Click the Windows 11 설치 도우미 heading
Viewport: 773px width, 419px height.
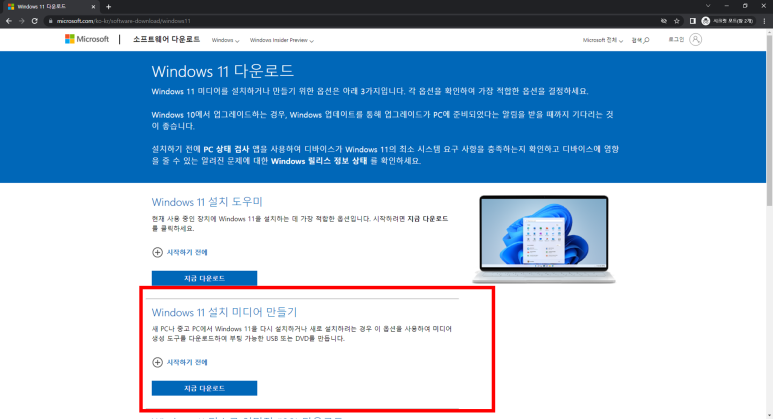point(207,202)
